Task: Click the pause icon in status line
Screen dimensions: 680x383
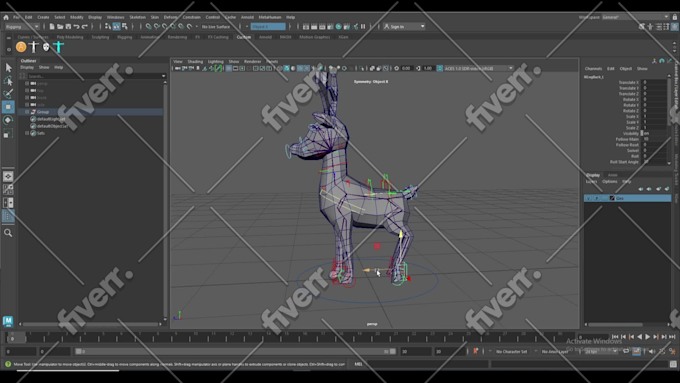Action: coord(363,27)
